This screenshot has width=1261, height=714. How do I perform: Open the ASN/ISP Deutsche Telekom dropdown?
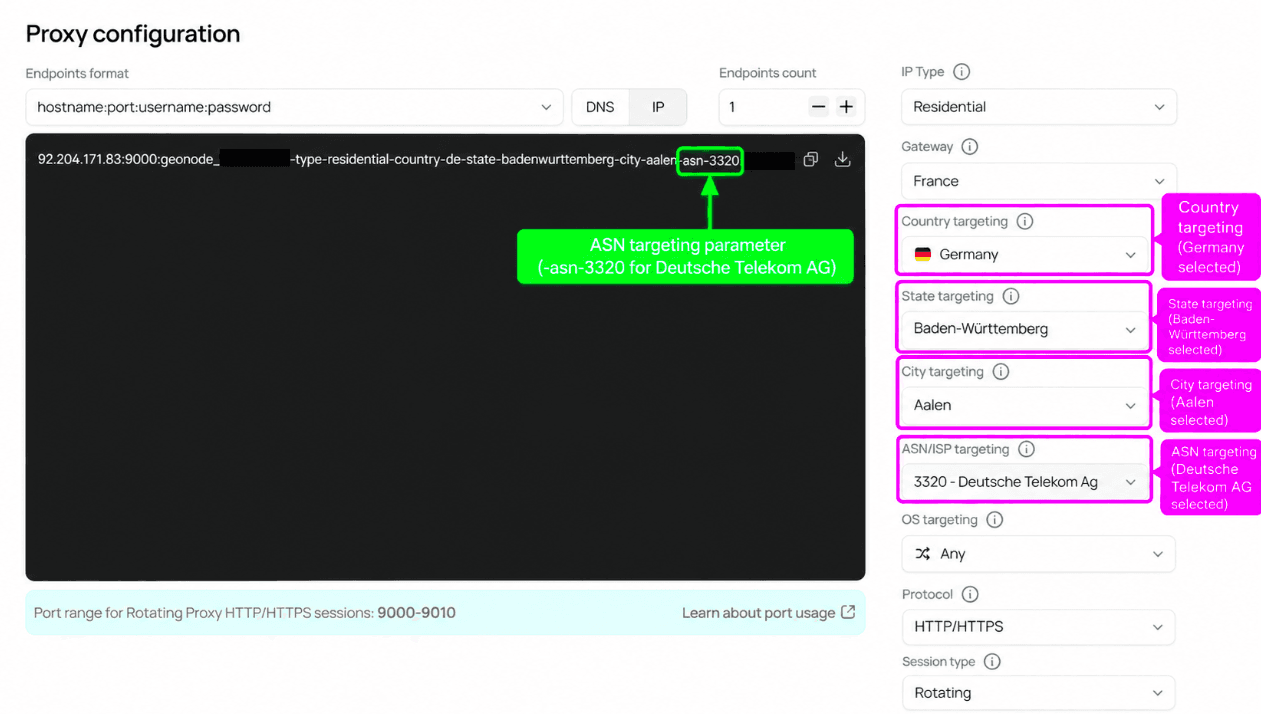click(1025, 482)
